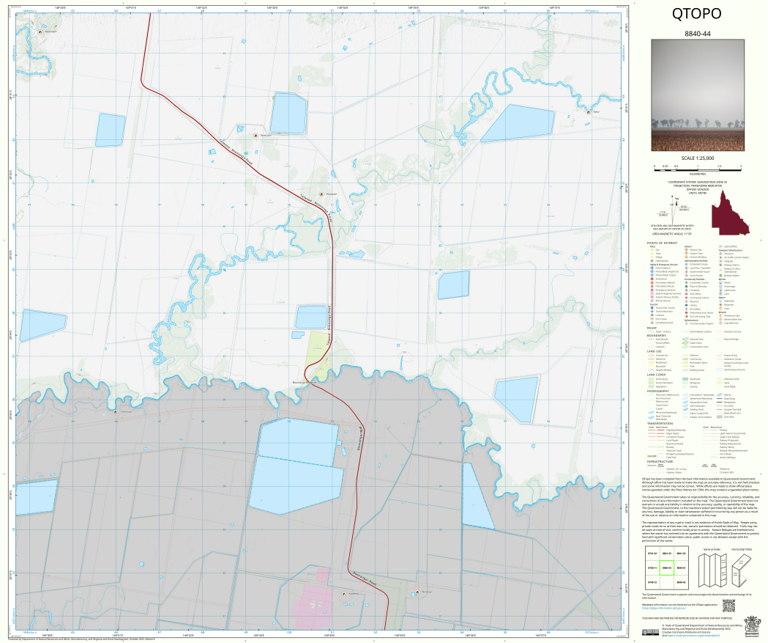This screenshot has width=768, height=643.
Task: Click map sheet number 8840-44
Action: tap(697, 34)
